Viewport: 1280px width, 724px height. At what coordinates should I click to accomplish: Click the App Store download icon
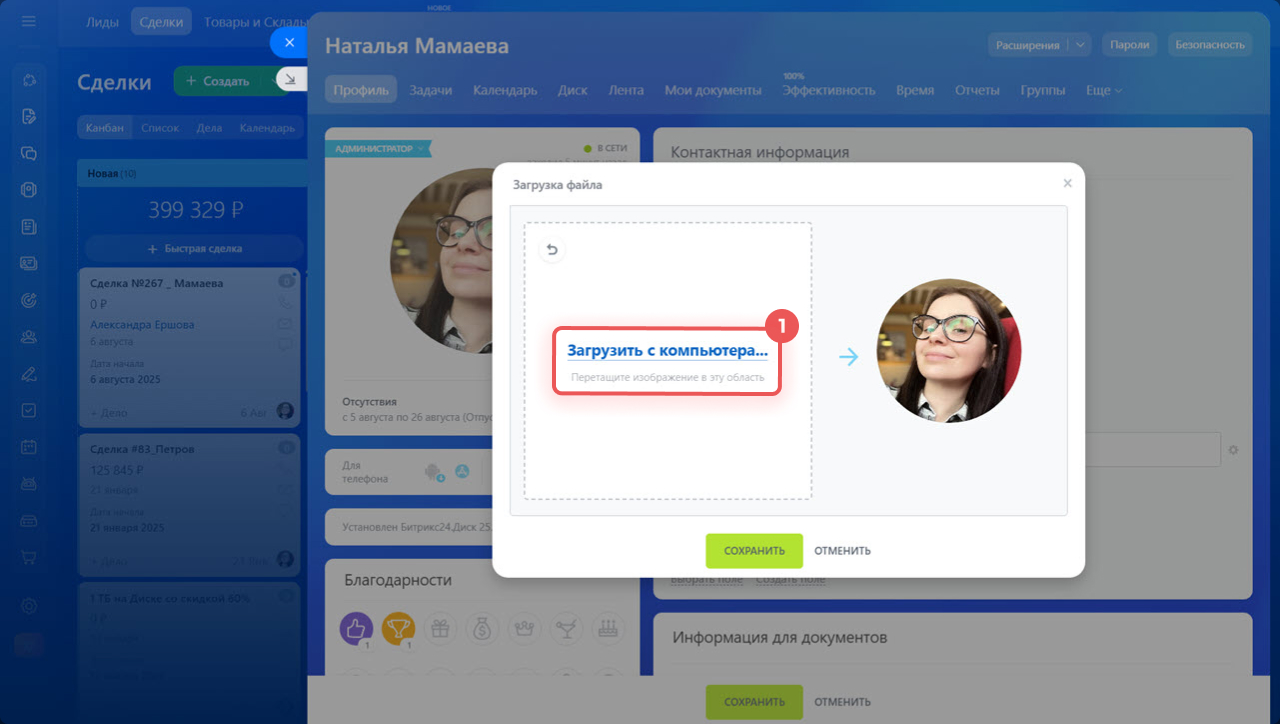[x=462, y=471]
